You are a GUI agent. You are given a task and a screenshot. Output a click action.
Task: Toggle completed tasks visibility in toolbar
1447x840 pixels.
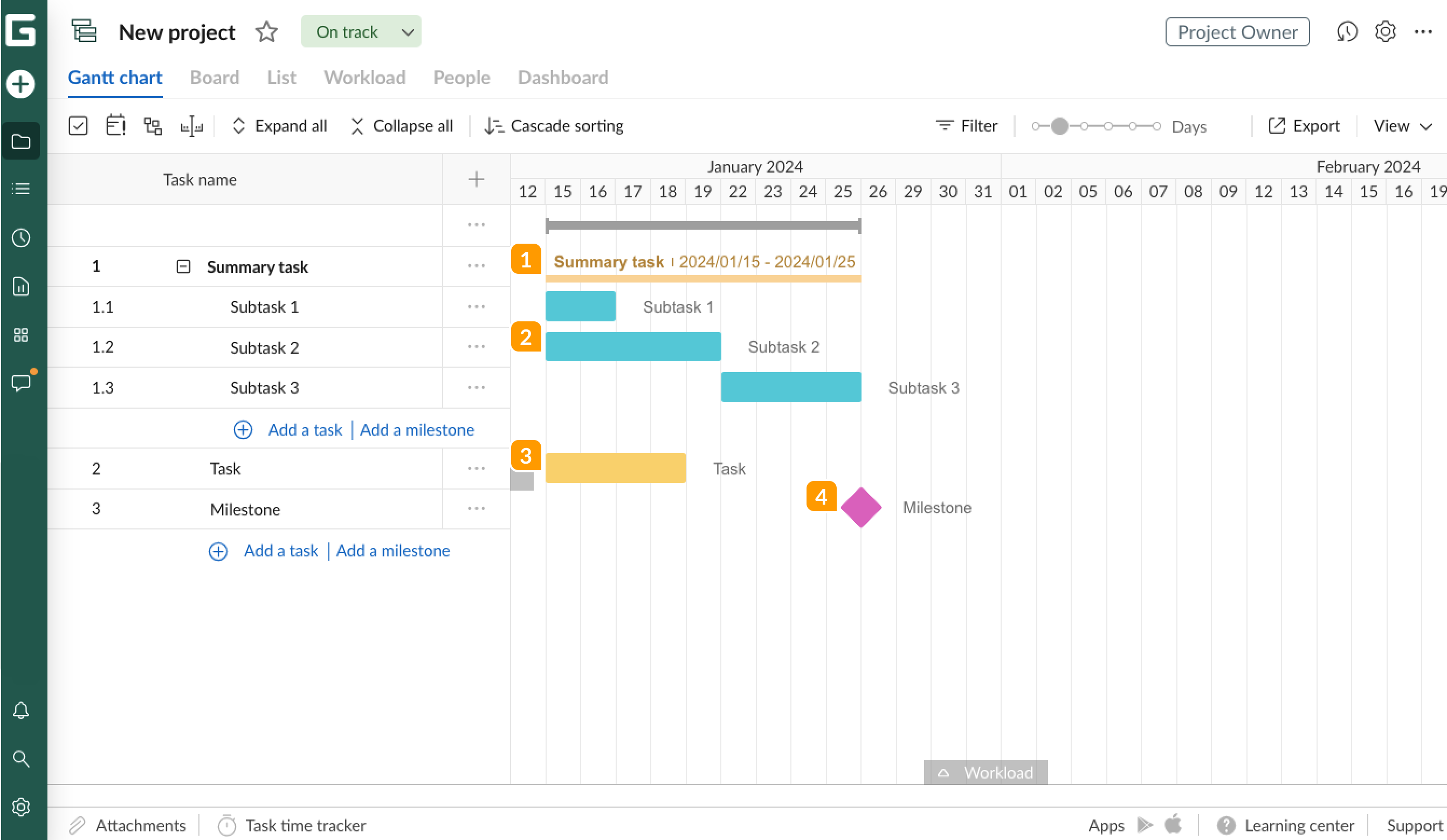[x=78, y=125]
